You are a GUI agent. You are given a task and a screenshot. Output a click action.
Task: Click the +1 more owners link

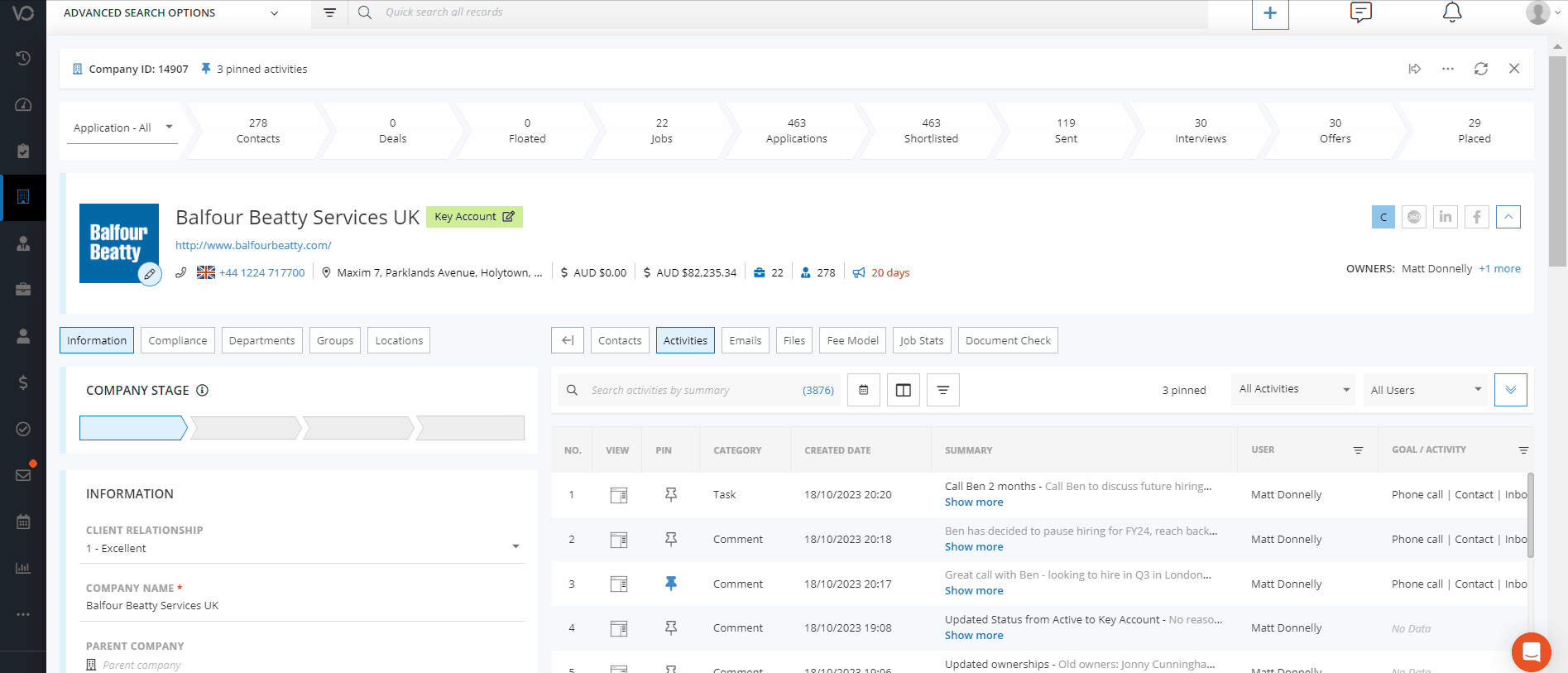click(x=1499, y=268)
